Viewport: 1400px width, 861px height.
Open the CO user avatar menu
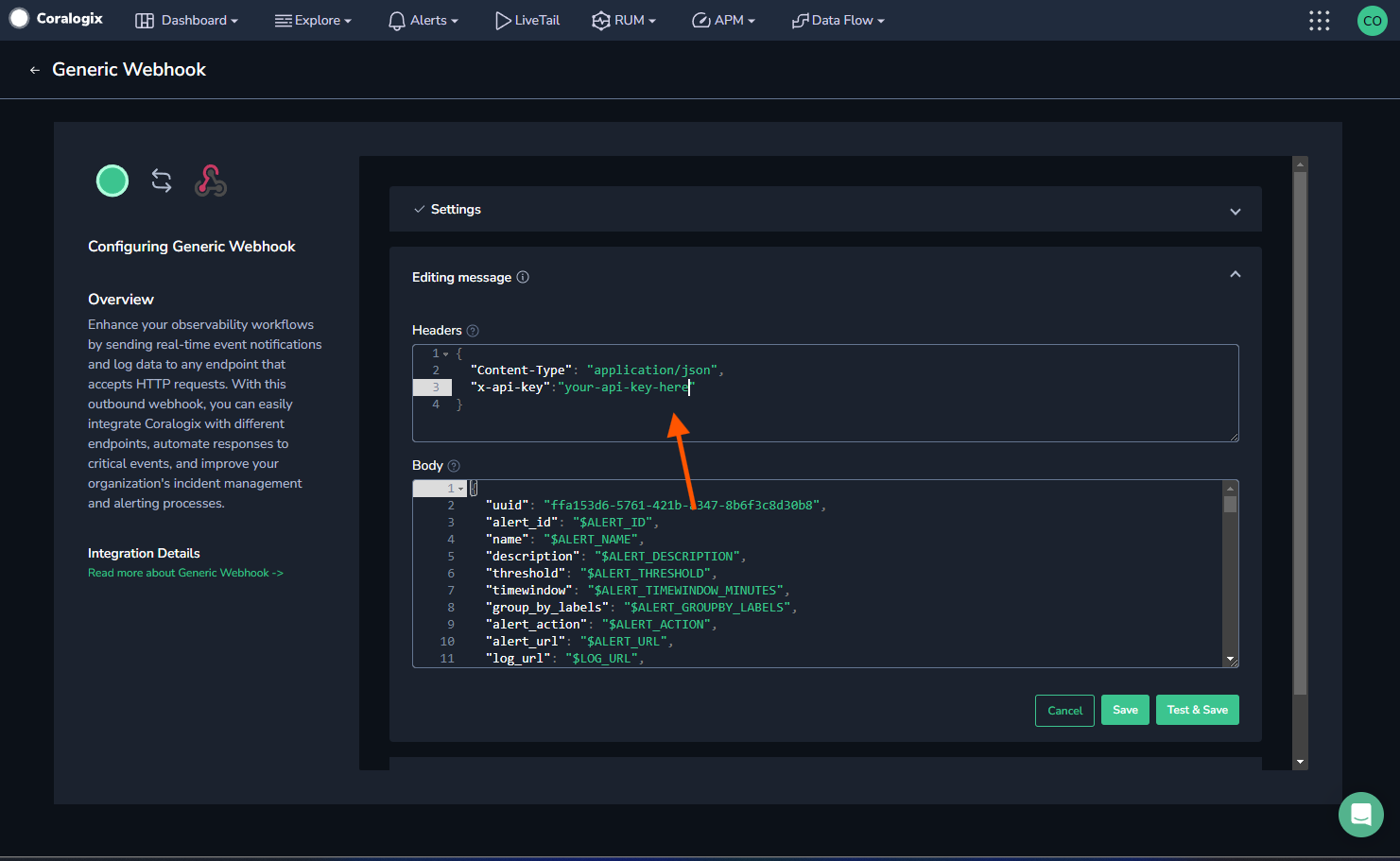click(1372, 21)
